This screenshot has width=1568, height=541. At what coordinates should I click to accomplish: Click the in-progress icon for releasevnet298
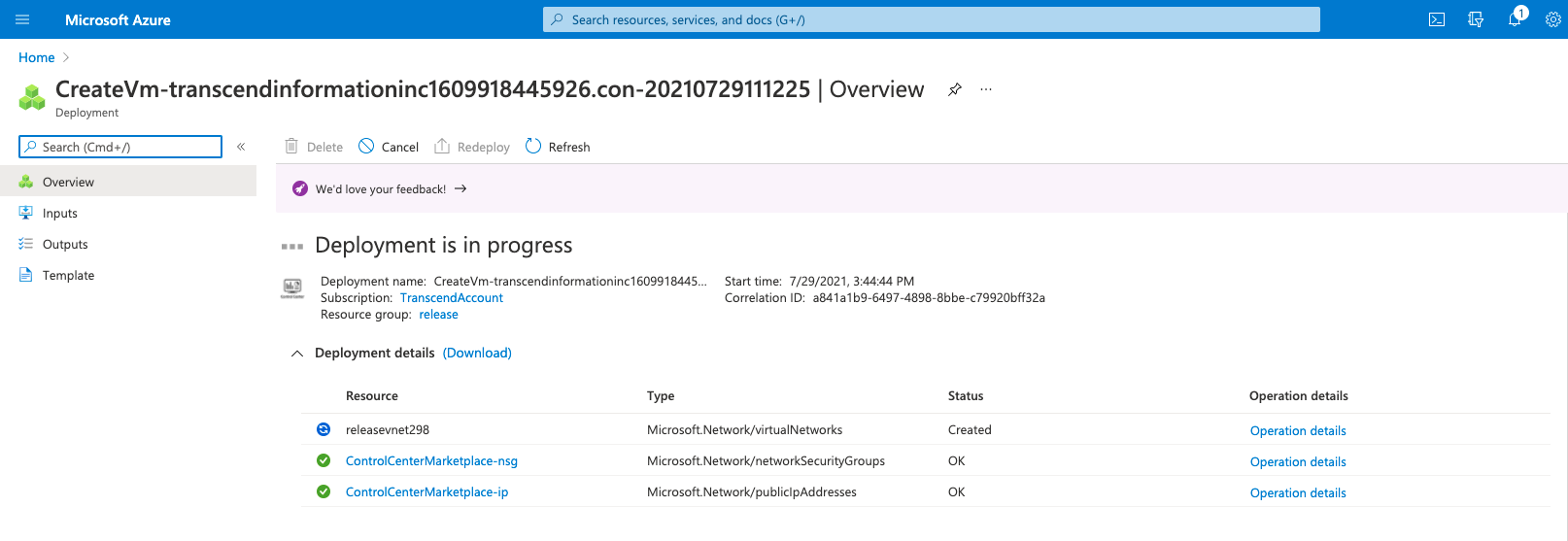(324, 429)
